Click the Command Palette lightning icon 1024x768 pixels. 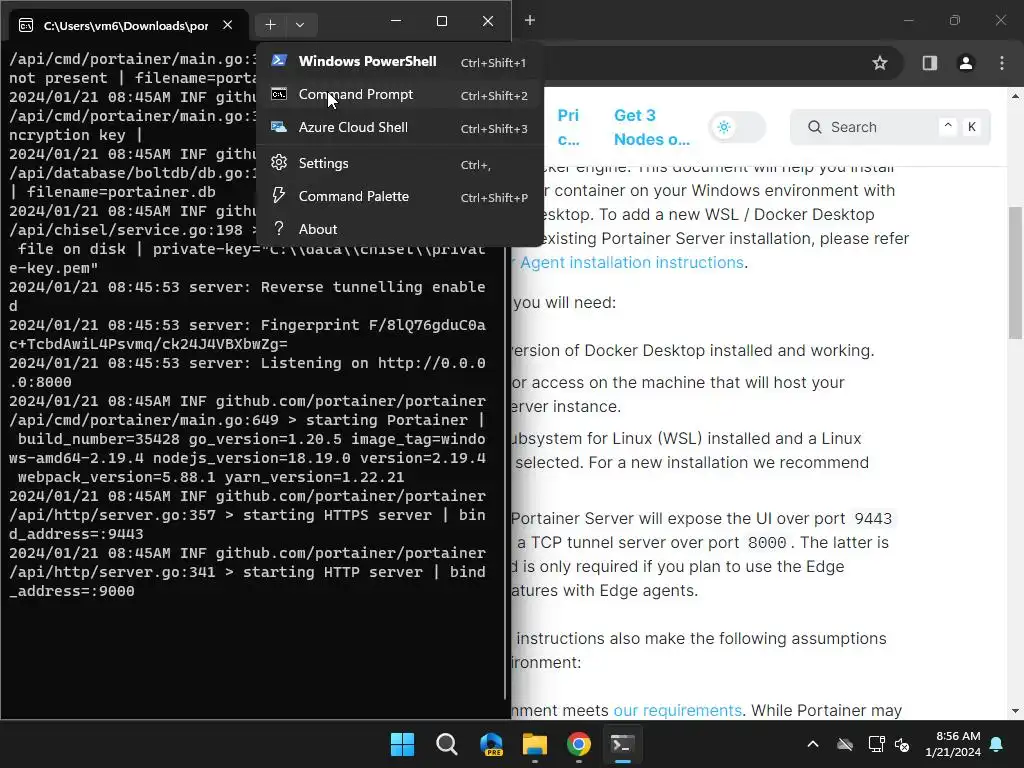(279, 195)
